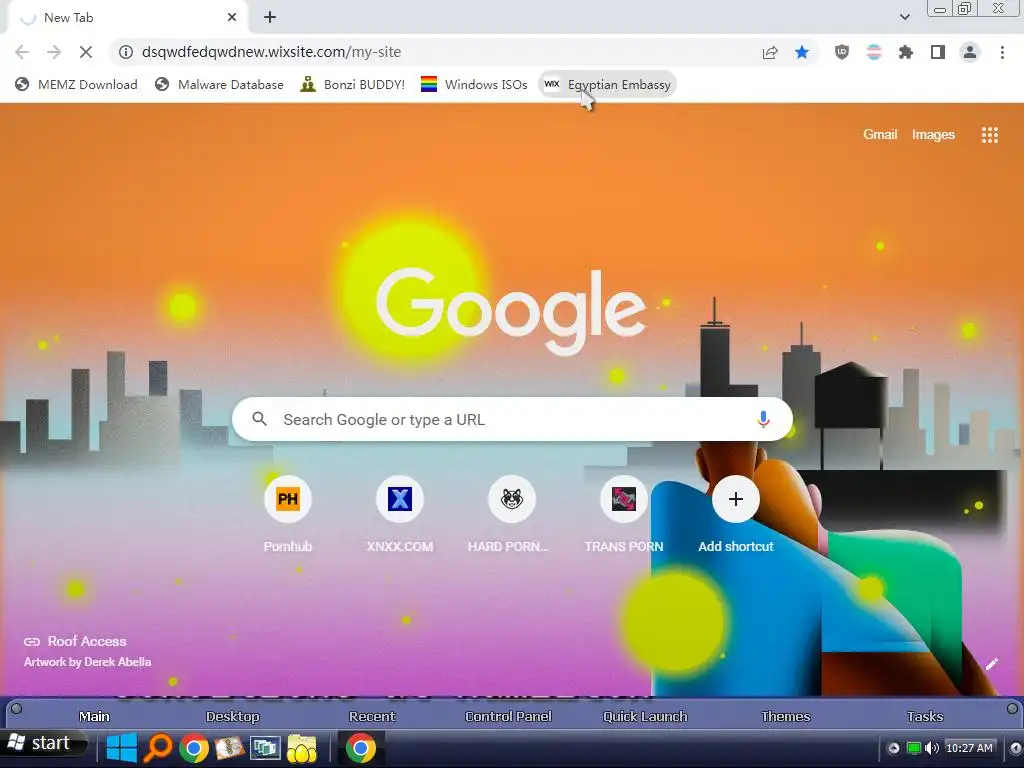The image size is (1024, 768).
Task: Close the New Tab tab
Action: point(232,18)
